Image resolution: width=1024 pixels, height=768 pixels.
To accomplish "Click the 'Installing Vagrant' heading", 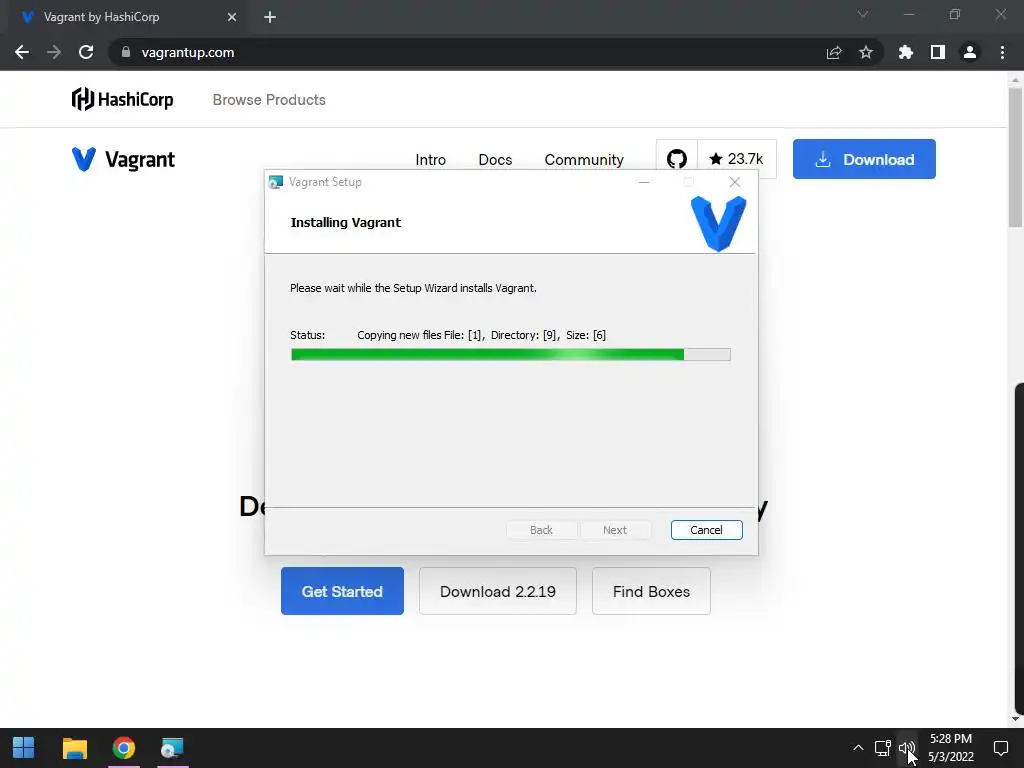I will click(x=345, y=223).
